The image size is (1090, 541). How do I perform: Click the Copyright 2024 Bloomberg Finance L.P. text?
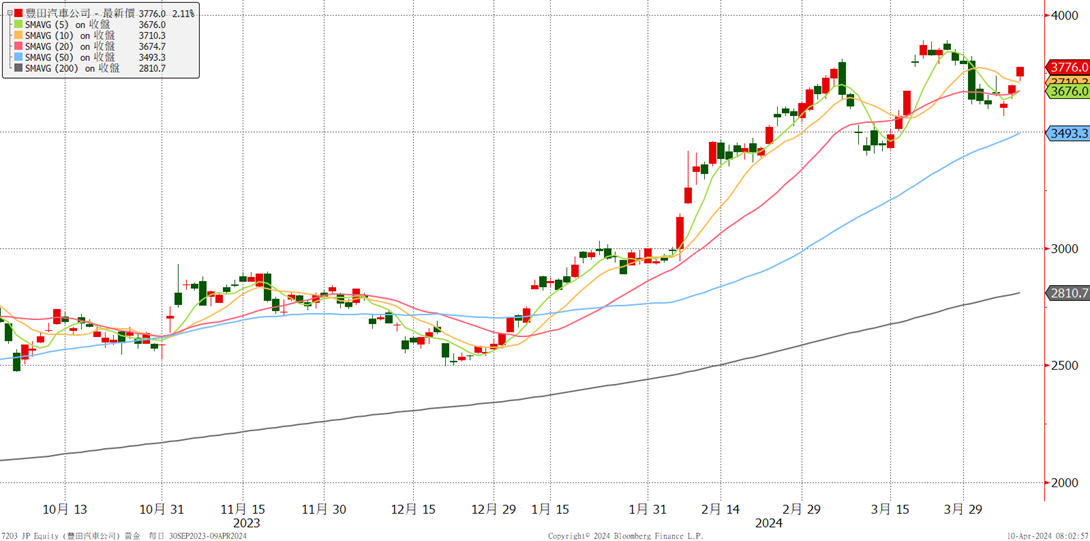(626, 536)
